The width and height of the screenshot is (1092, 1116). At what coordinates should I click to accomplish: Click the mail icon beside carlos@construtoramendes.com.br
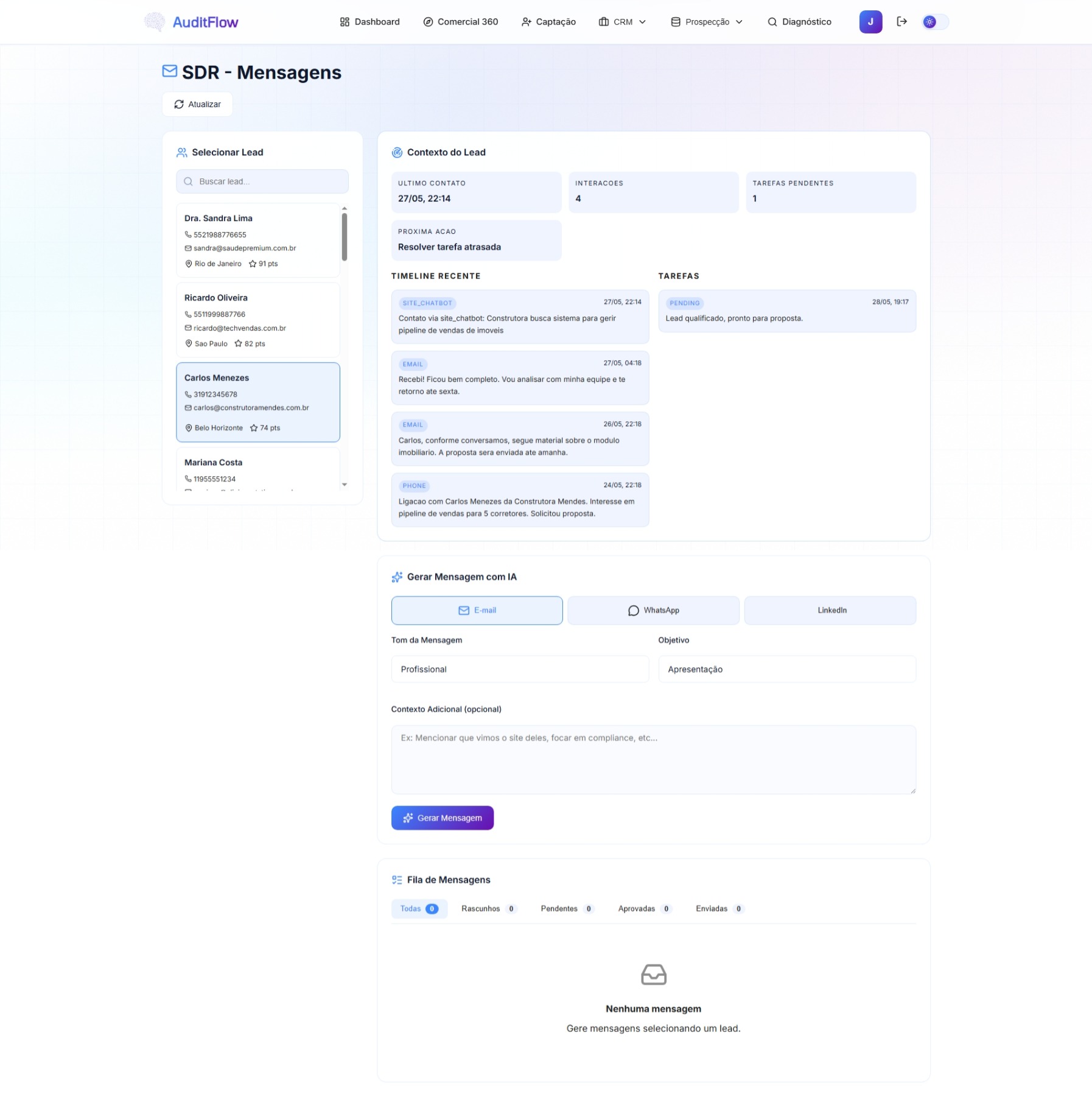pos(188,408)
